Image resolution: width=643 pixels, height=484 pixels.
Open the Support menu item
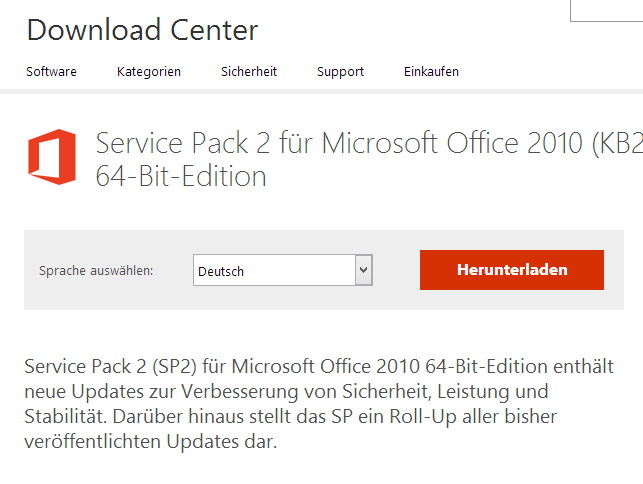click(x=340, y=72)
